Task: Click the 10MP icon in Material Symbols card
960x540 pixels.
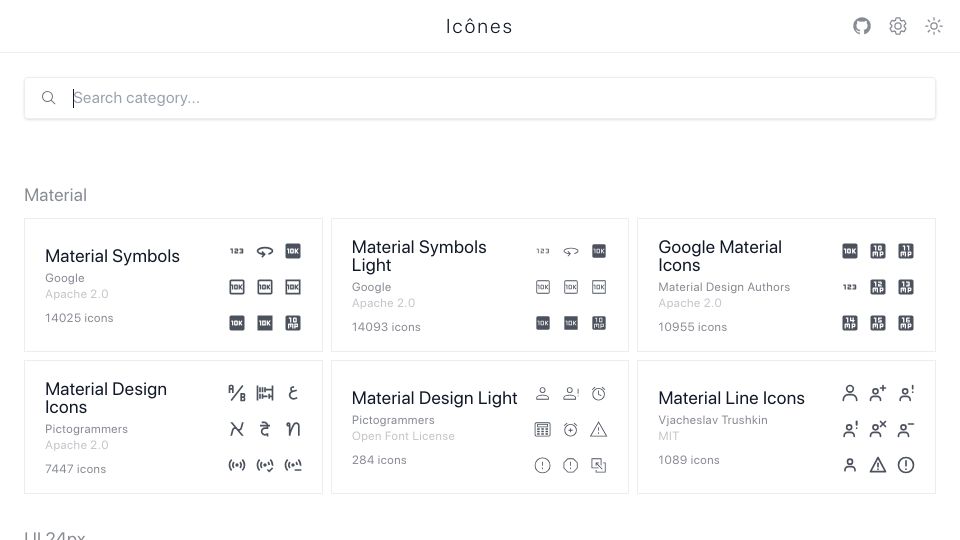Action: coord(293,323)
